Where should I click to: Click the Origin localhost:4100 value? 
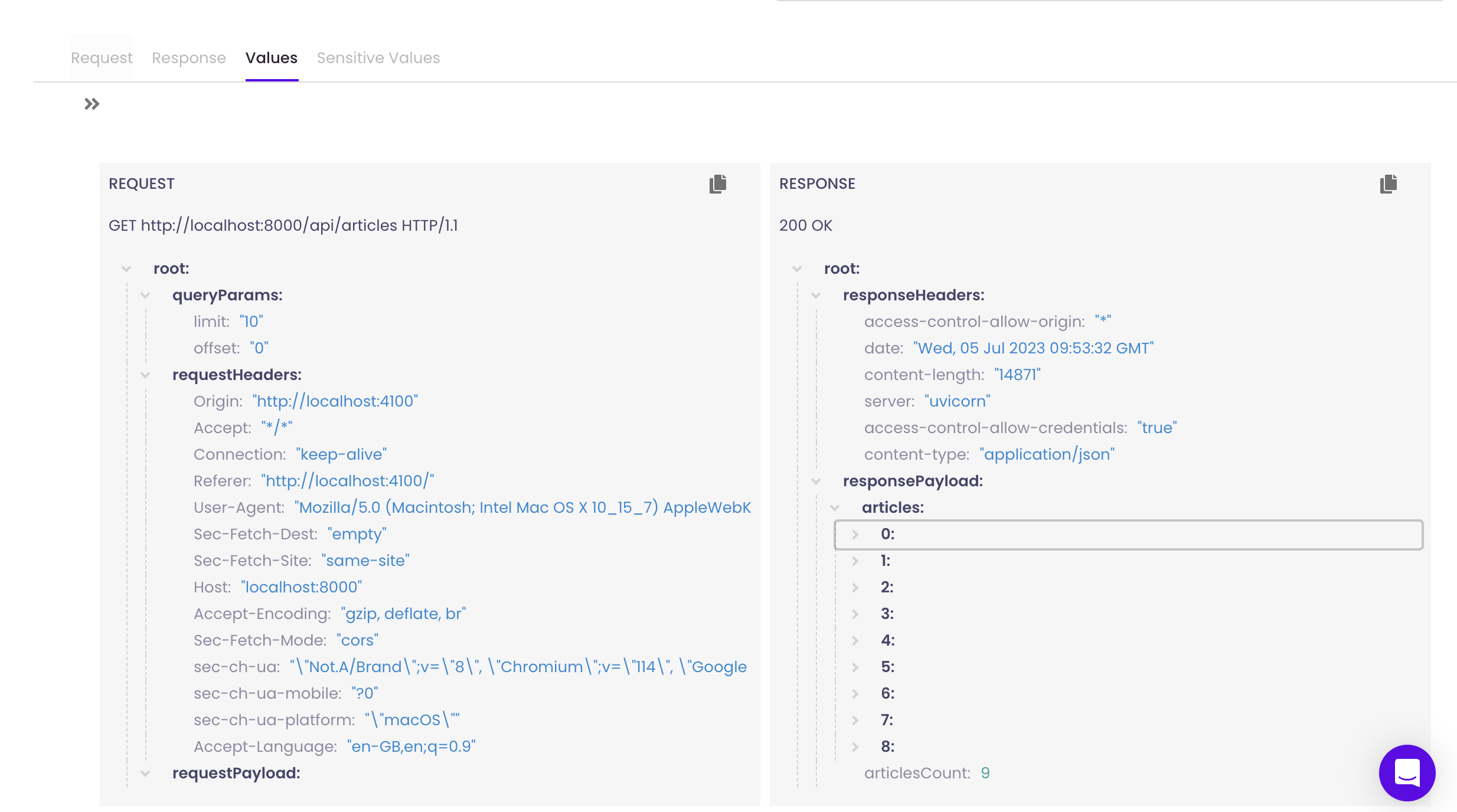tap(335, 401)
